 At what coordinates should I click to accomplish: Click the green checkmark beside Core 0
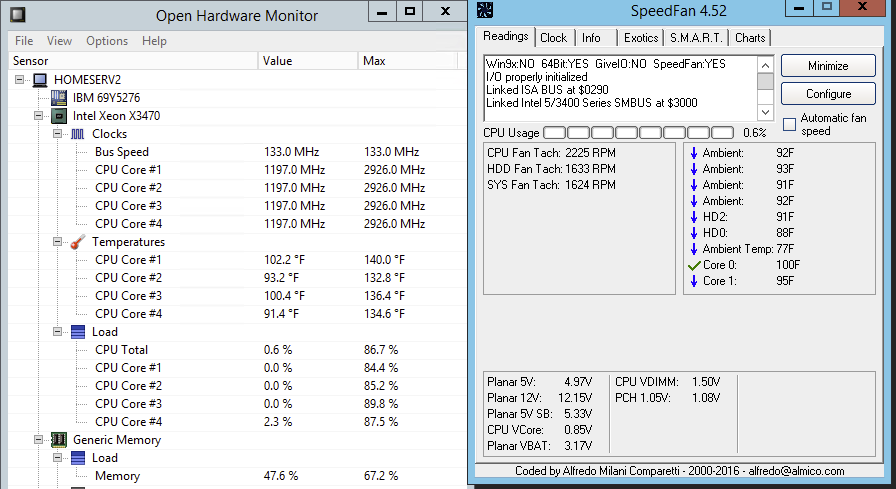click(694, 265)
